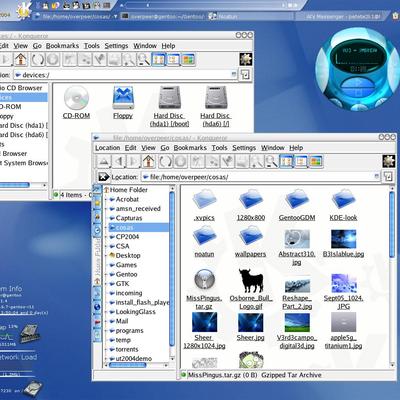
Task: Open Location menu in cosas Konqueror window
Action: pos(107,148)
